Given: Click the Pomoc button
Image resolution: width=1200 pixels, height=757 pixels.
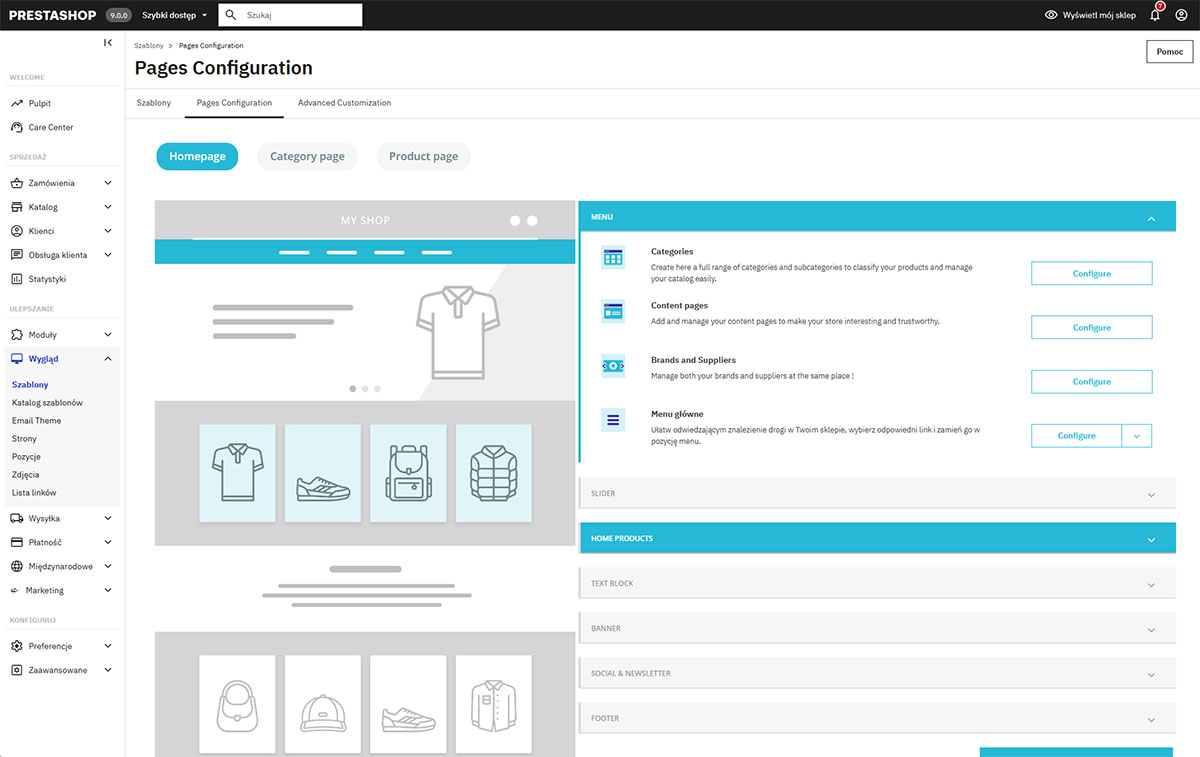Looking at the screenshot, I should pos(1168,51).
